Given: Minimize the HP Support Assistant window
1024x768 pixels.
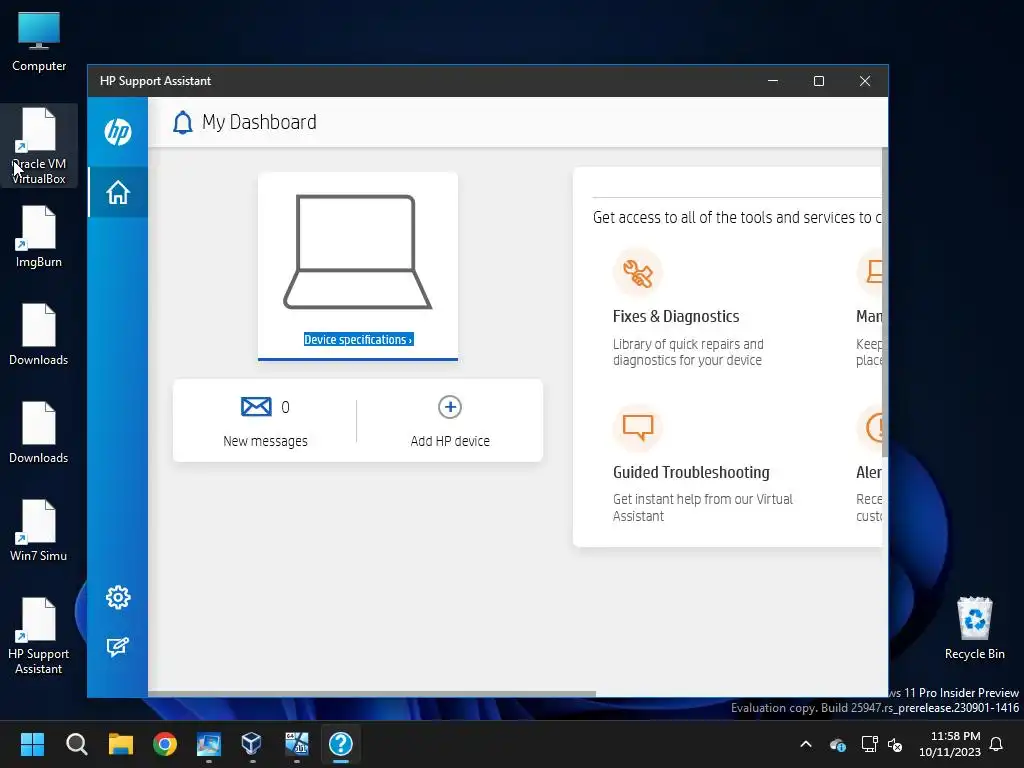Looking at the screenshot, I should tap(773, 81).
